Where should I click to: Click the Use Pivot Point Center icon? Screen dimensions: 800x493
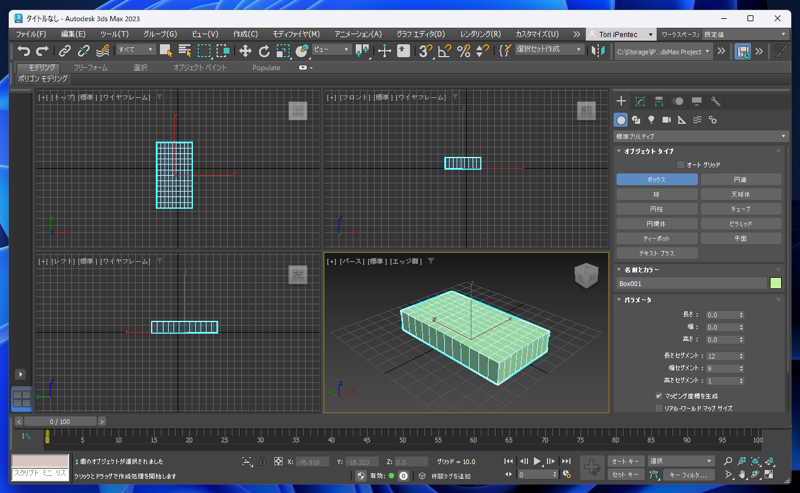362,51
